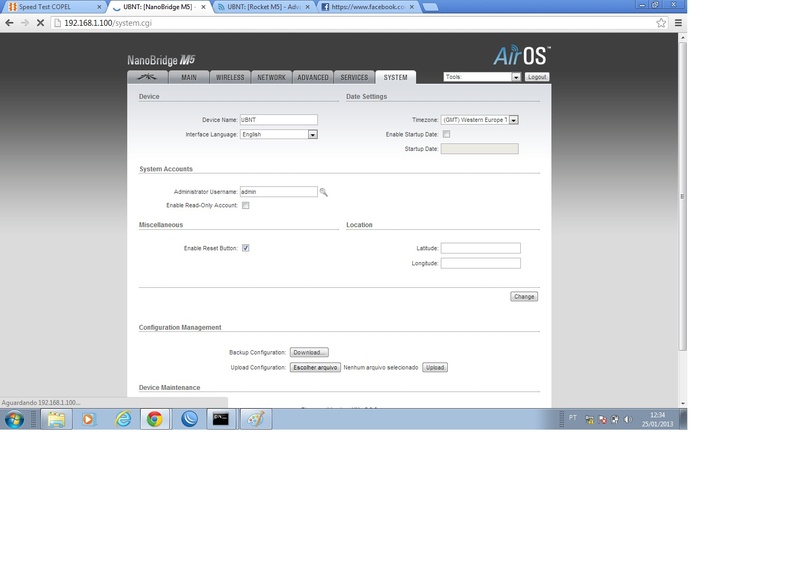Open Interface Language dropdown
Screen dimensions: 800x580
tap(279, 134)
